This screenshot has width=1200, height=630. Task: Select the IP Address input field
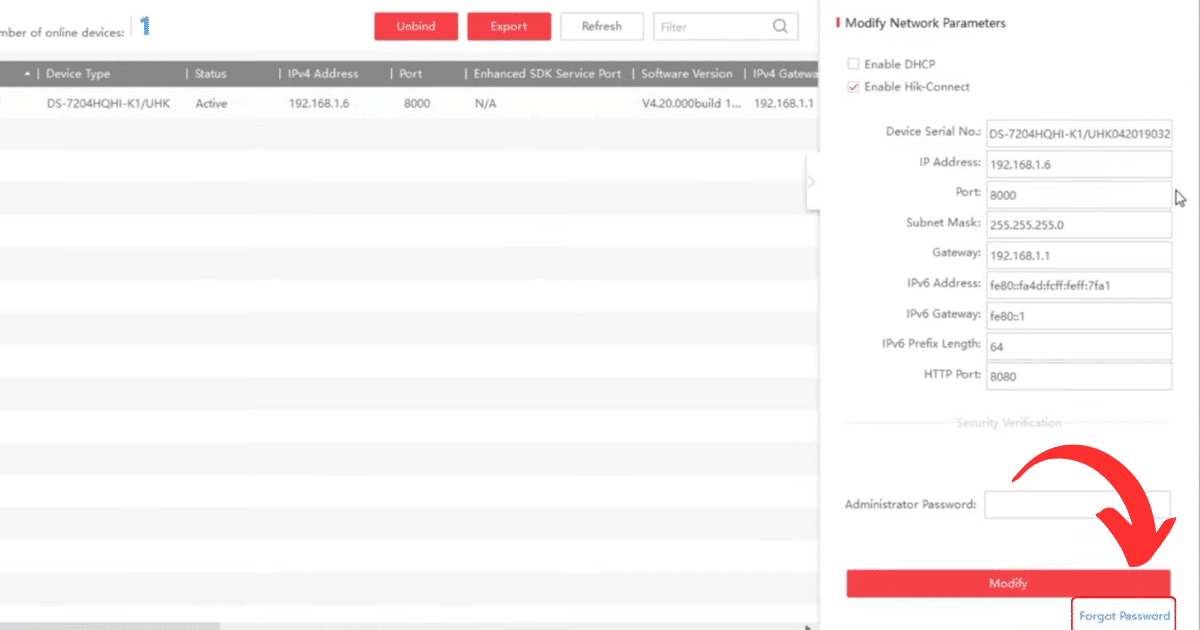[1078, 164]
